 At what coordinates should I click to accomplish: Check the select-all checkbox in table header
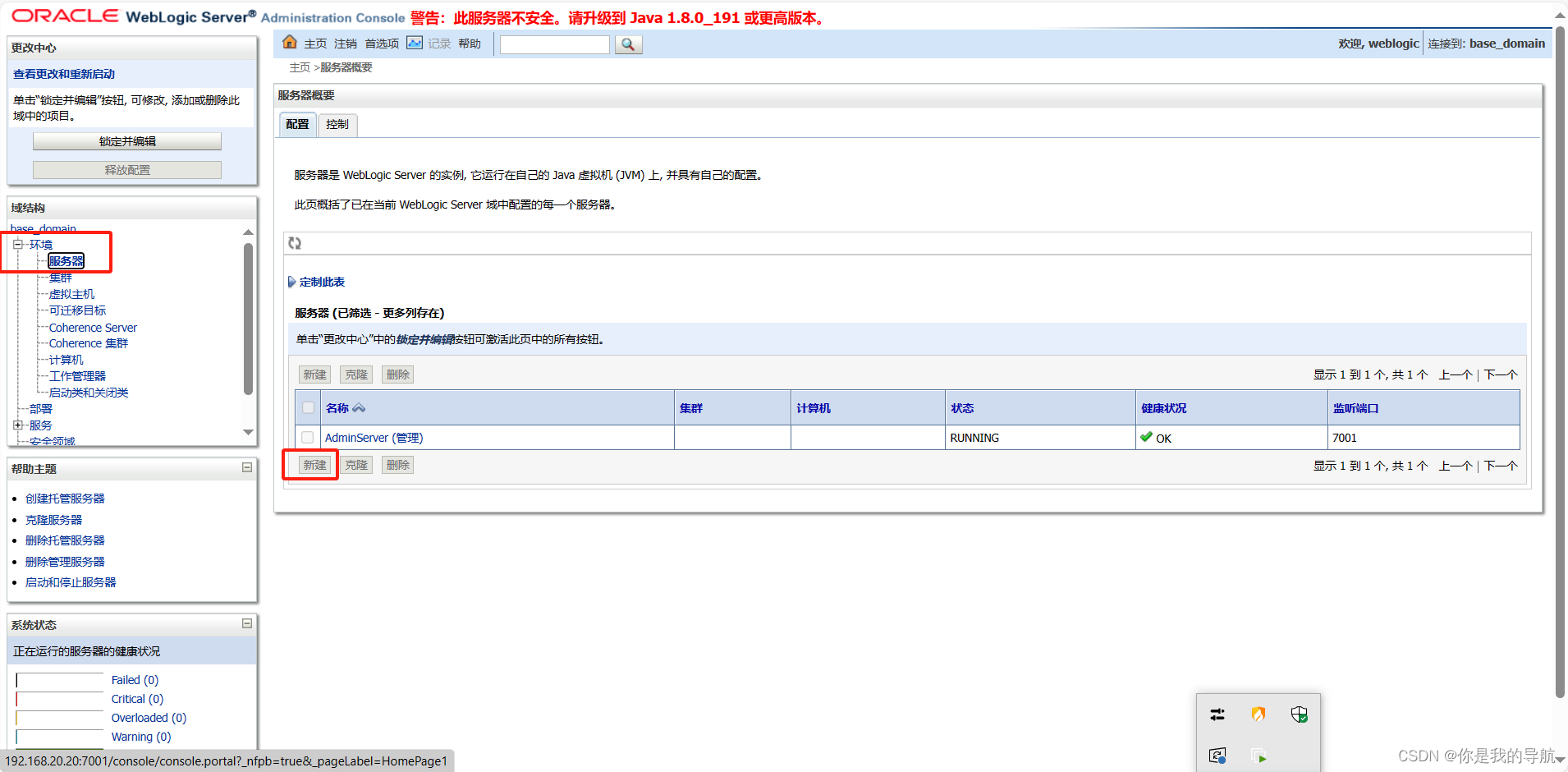[308, 407]
